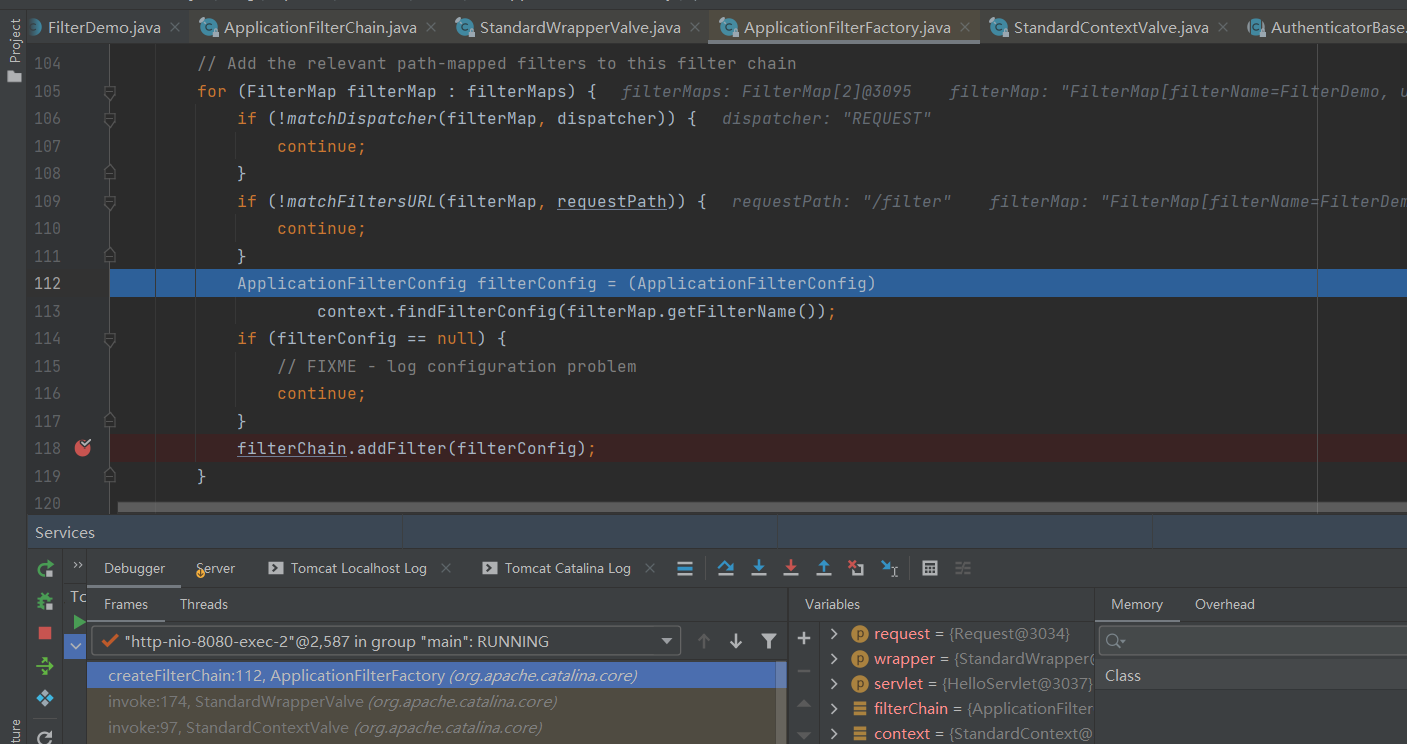Click the Rerun in Debug mode bug icon

coord(45,601)
